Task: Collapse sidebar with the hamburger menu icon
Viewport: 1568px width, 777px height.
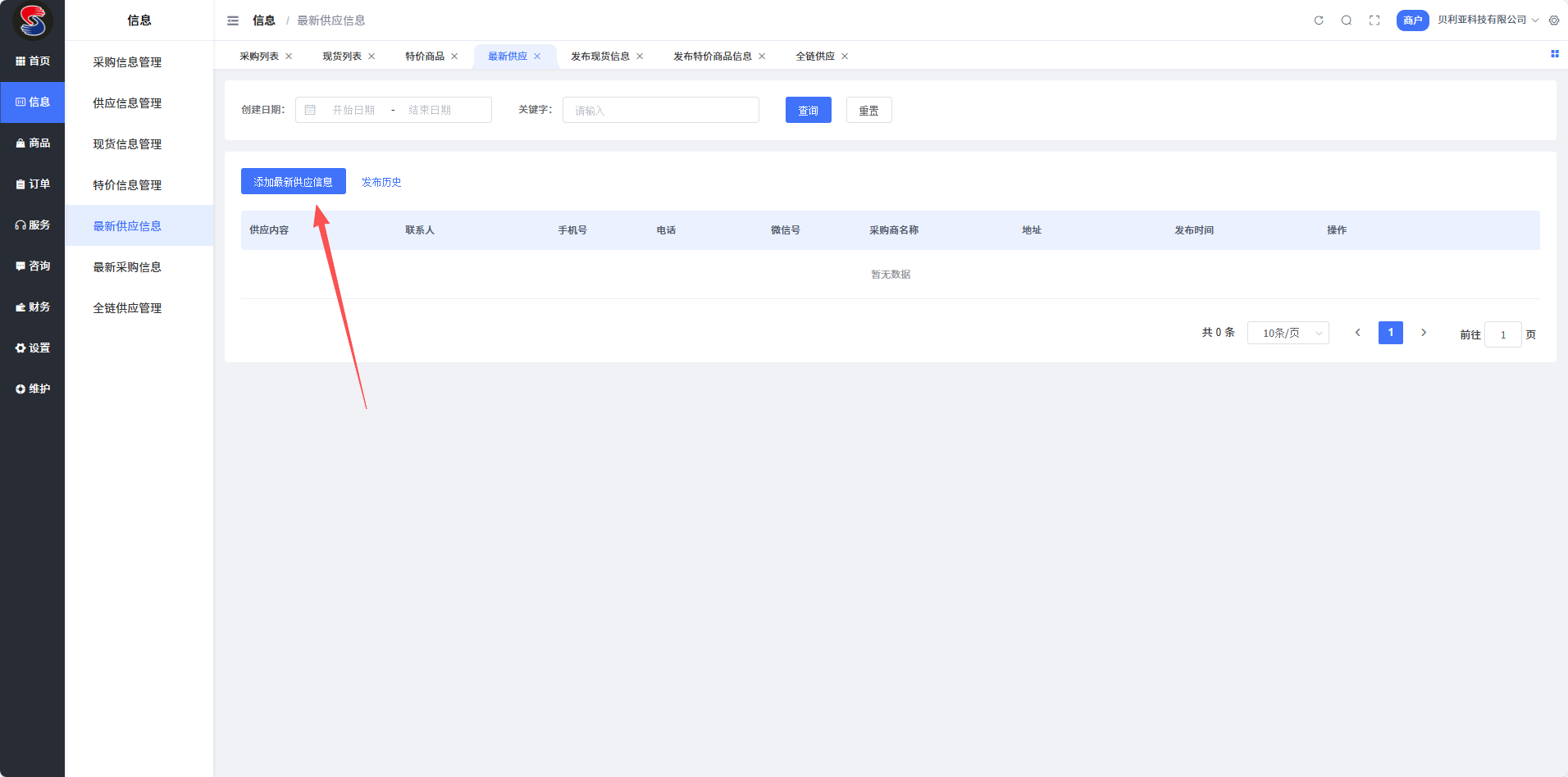Action: (x=233, y=20)
